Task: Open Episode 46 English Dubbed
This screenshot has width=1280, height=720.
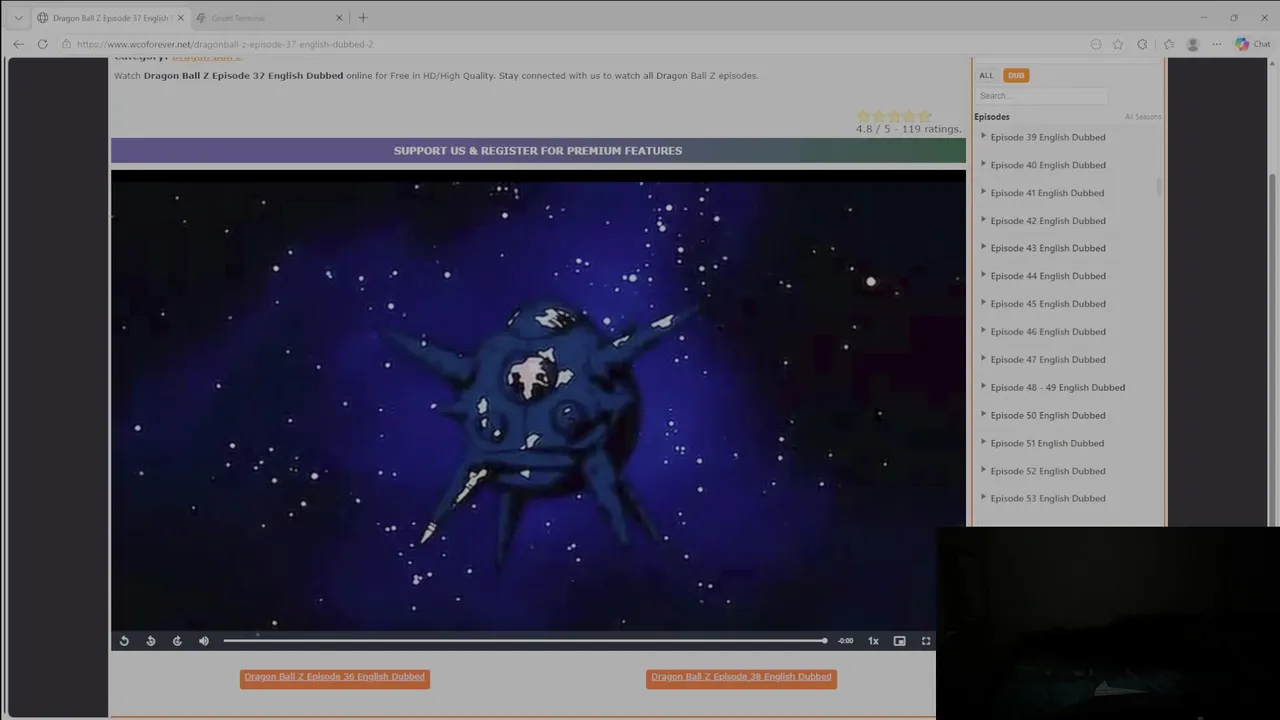Action: (x=1048, y=332)
